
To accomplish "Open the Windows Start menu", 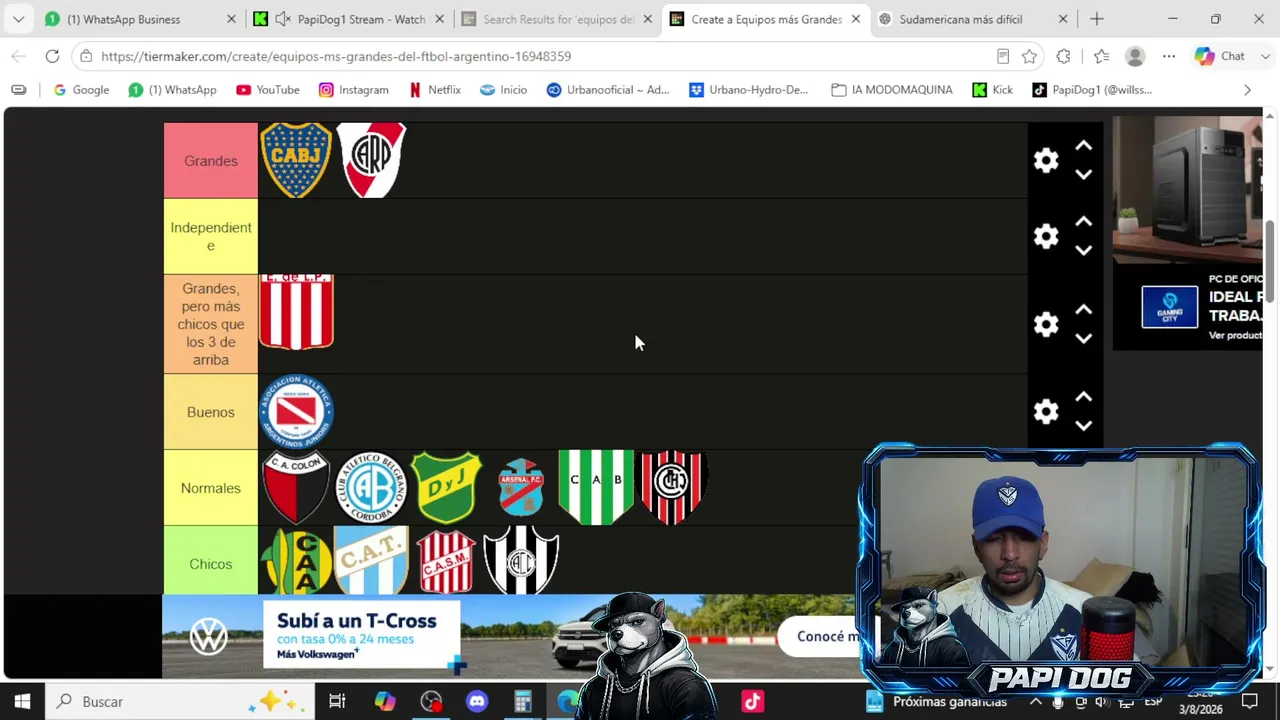I will 22,701.
